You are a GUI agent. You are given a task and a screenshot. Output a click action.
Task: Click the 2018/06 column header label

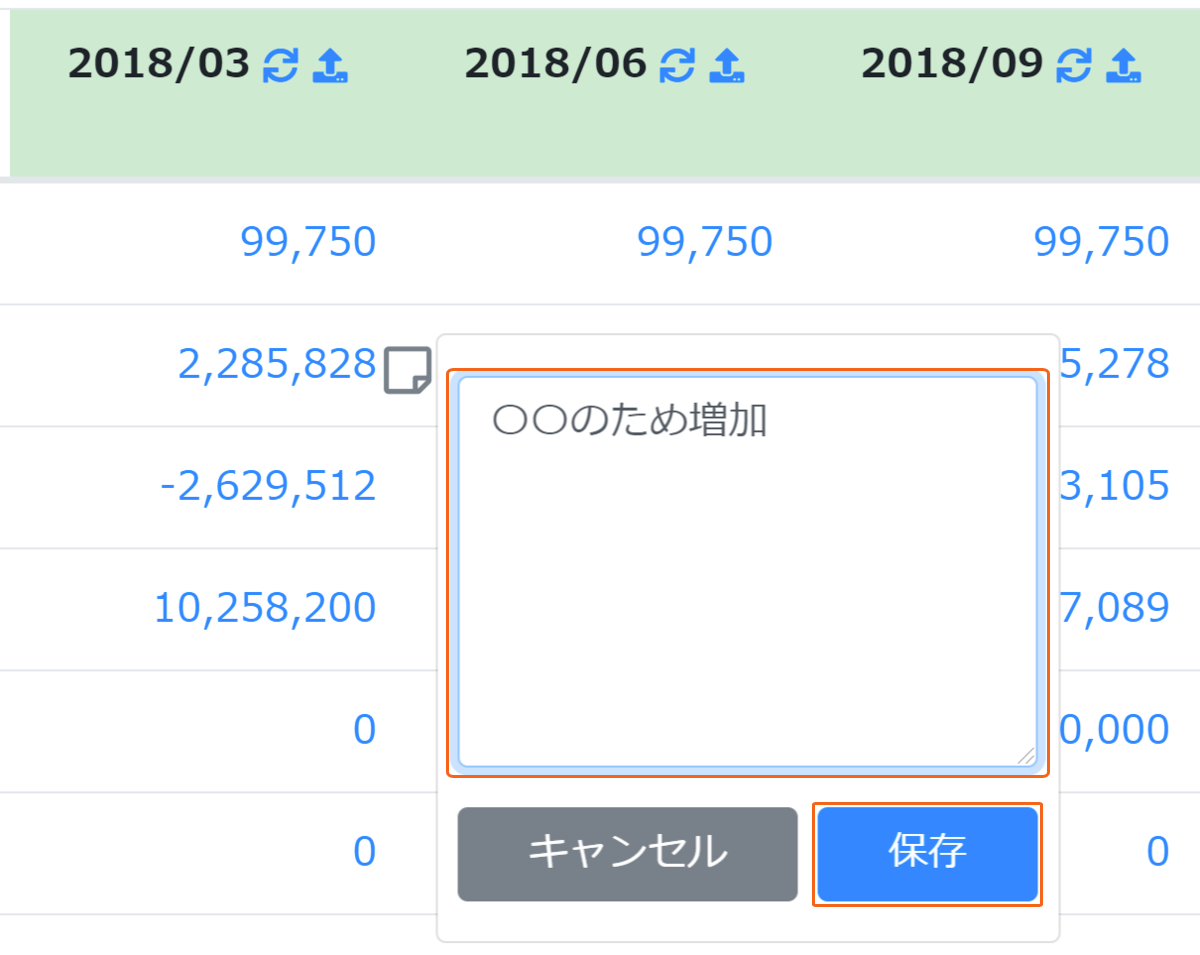click(555, 65)
